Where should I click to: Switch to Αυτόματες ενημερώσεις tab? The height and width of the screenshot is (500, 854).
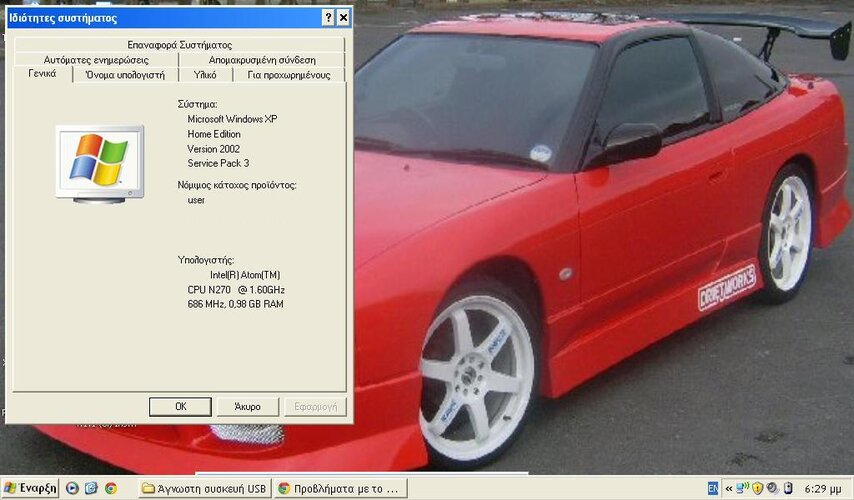pyautogui.click(x=96, y=60)
